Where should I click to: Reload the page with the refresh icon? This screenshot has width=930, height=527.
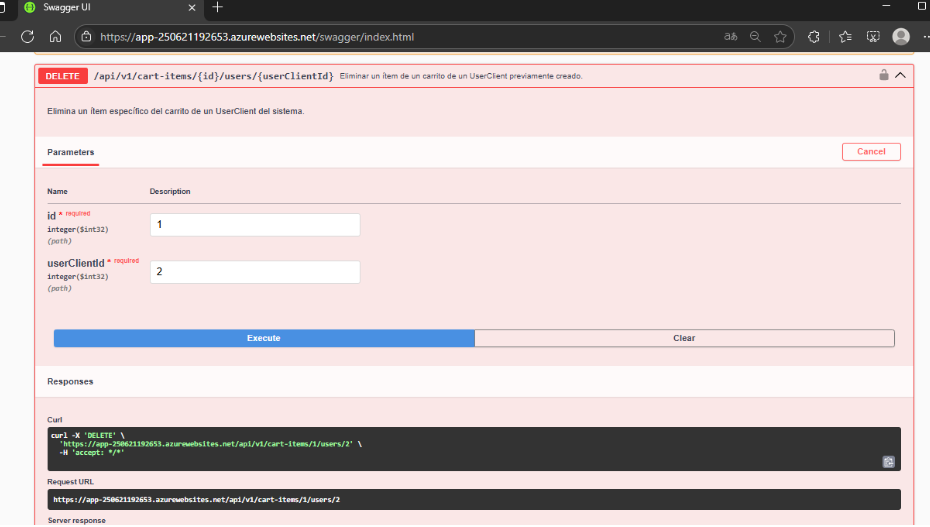pyautogui.click(x=27, y=37)
